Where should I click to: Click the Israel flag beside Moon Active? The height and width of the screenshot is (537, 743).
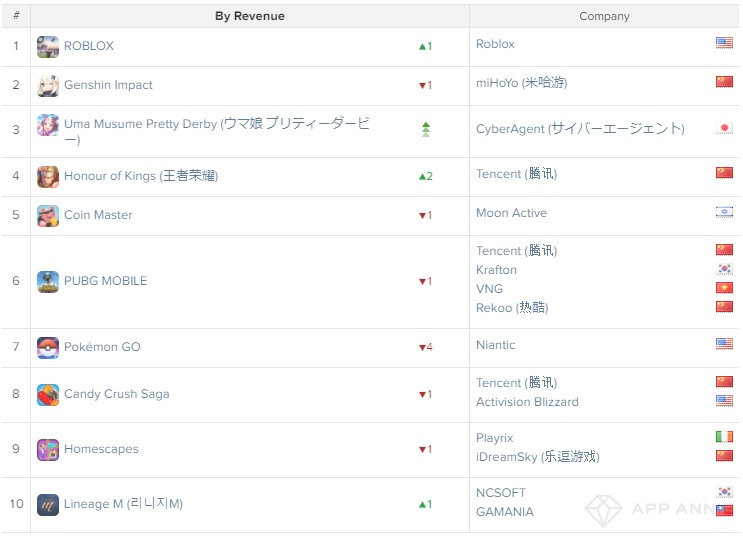coord(724,212)
